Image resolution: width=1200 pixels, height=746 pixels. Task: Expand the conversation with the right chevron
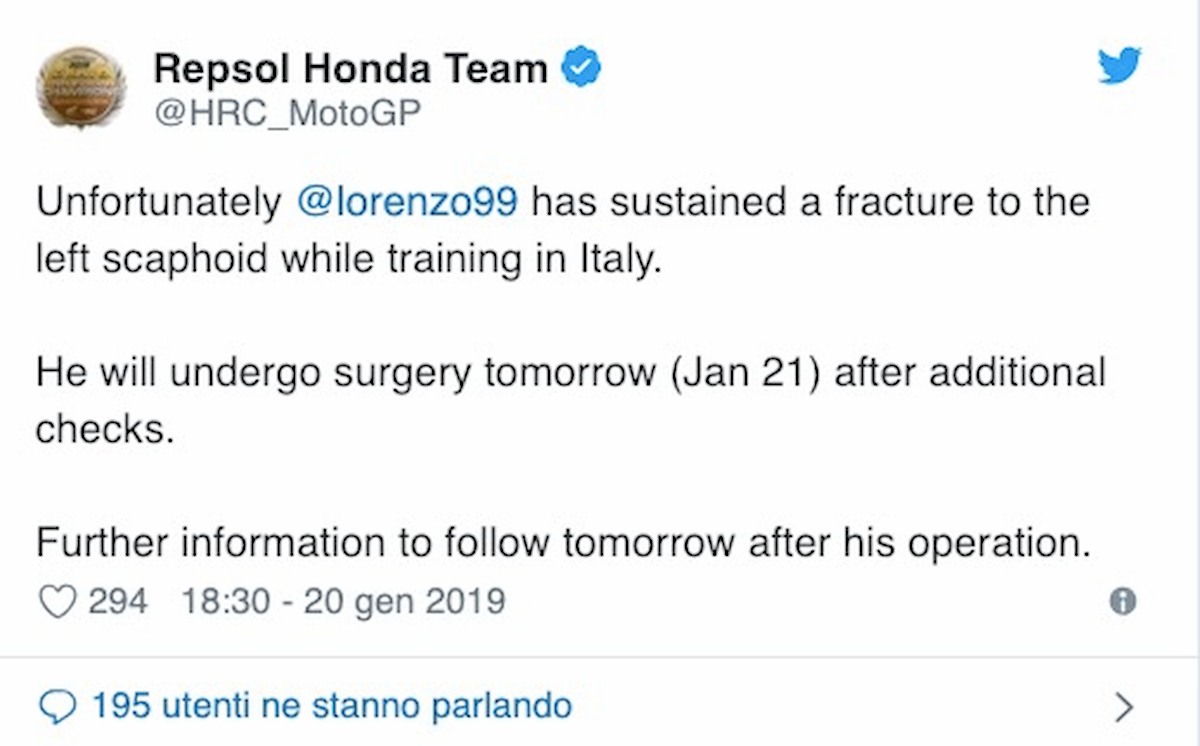pyautogui.click(x=1124, y=707)
